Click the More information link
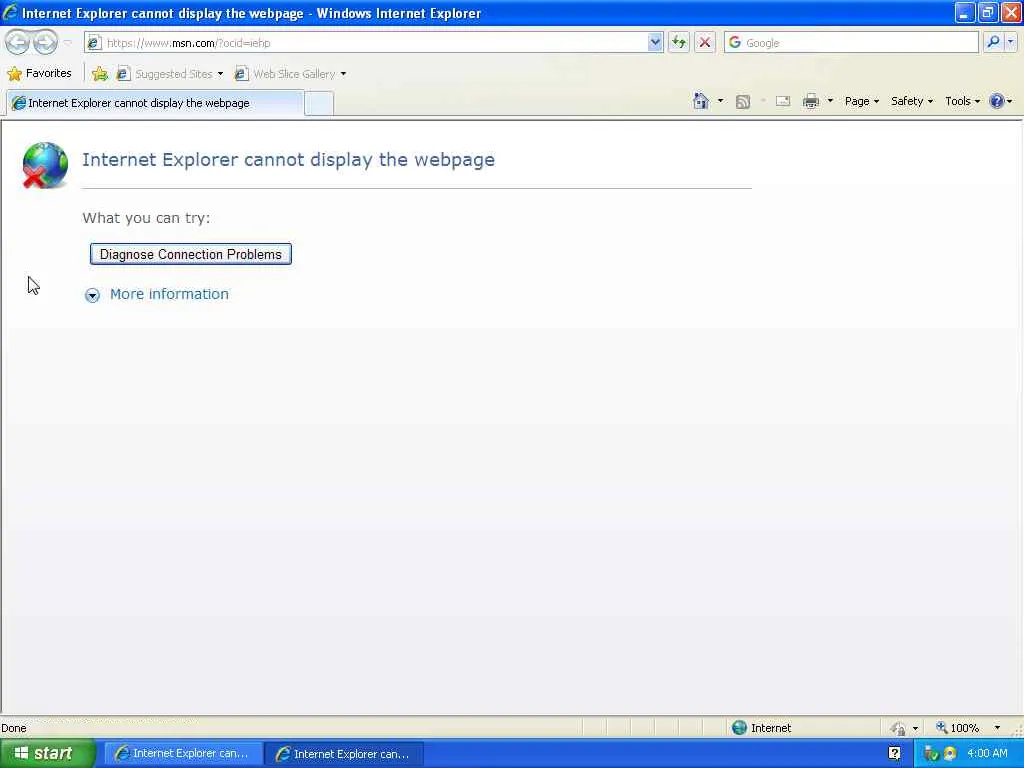The width and height of the screenshot is (1024, 768). (169, 294)
